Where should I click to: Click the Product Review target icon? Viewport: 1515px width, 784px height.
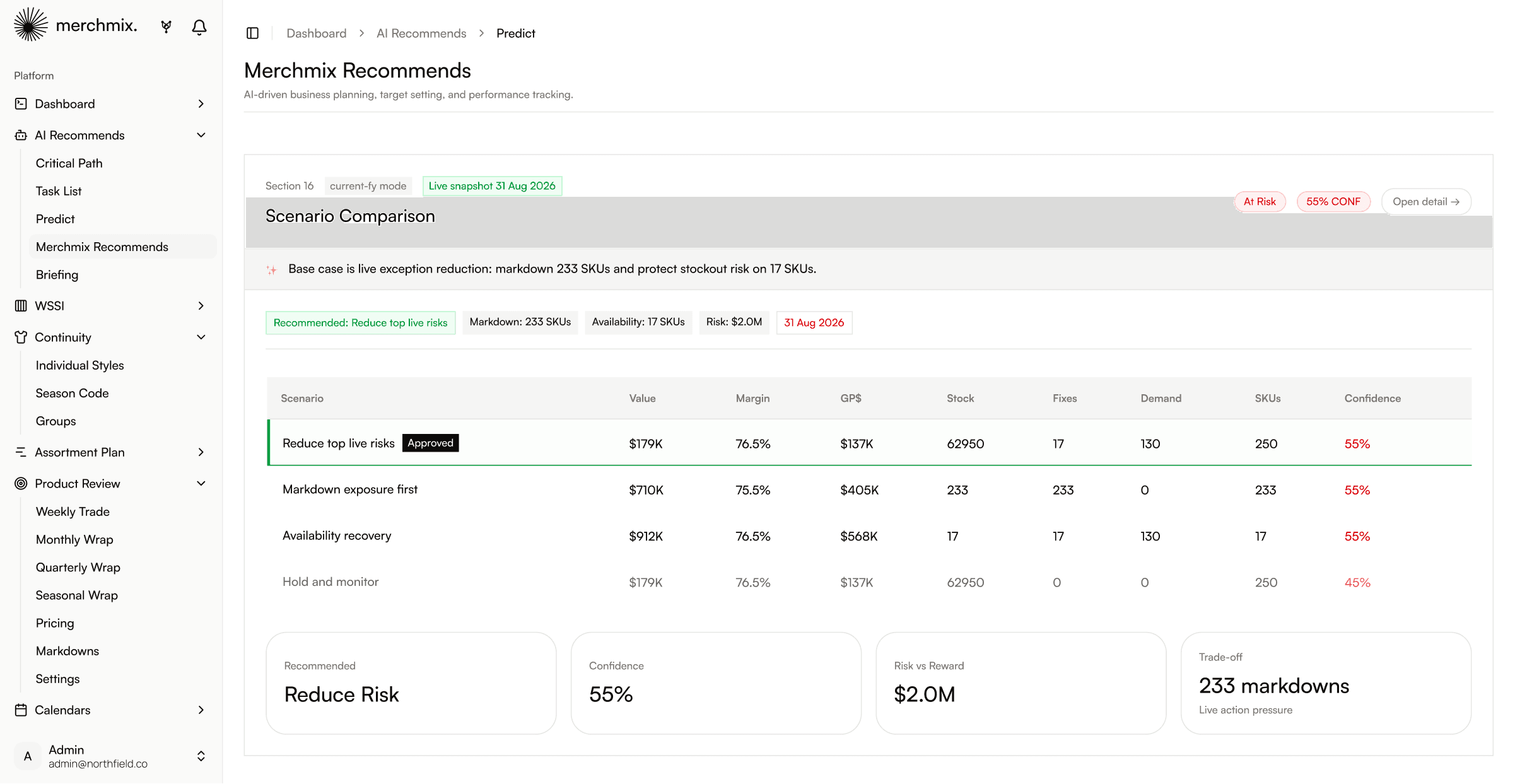(21, 484)
